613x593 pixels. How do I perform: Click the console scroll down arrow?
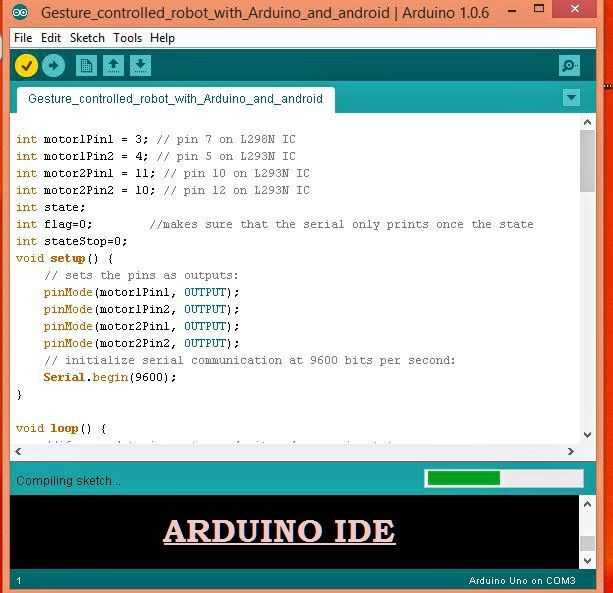[x=587, y=561]
